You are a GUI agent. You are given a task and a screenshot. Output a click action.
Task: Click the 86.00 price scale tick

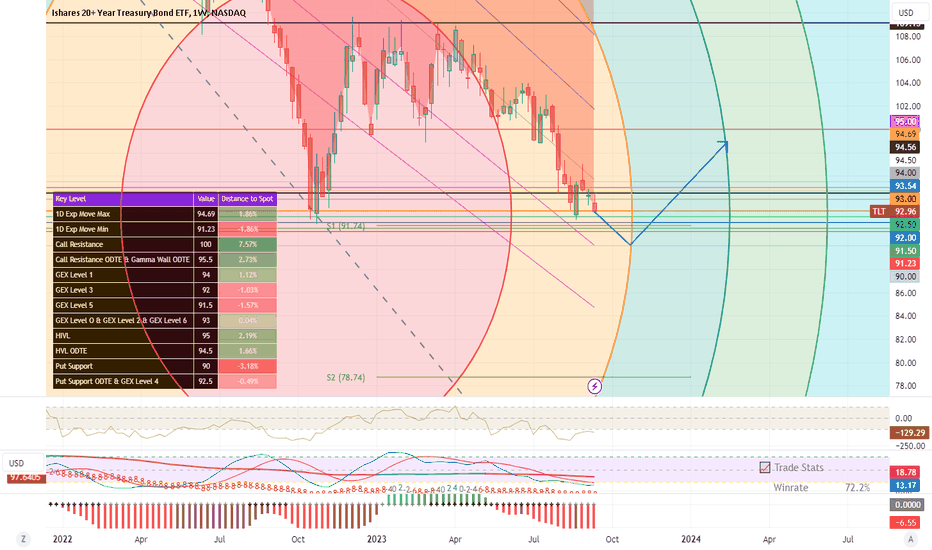906,293
